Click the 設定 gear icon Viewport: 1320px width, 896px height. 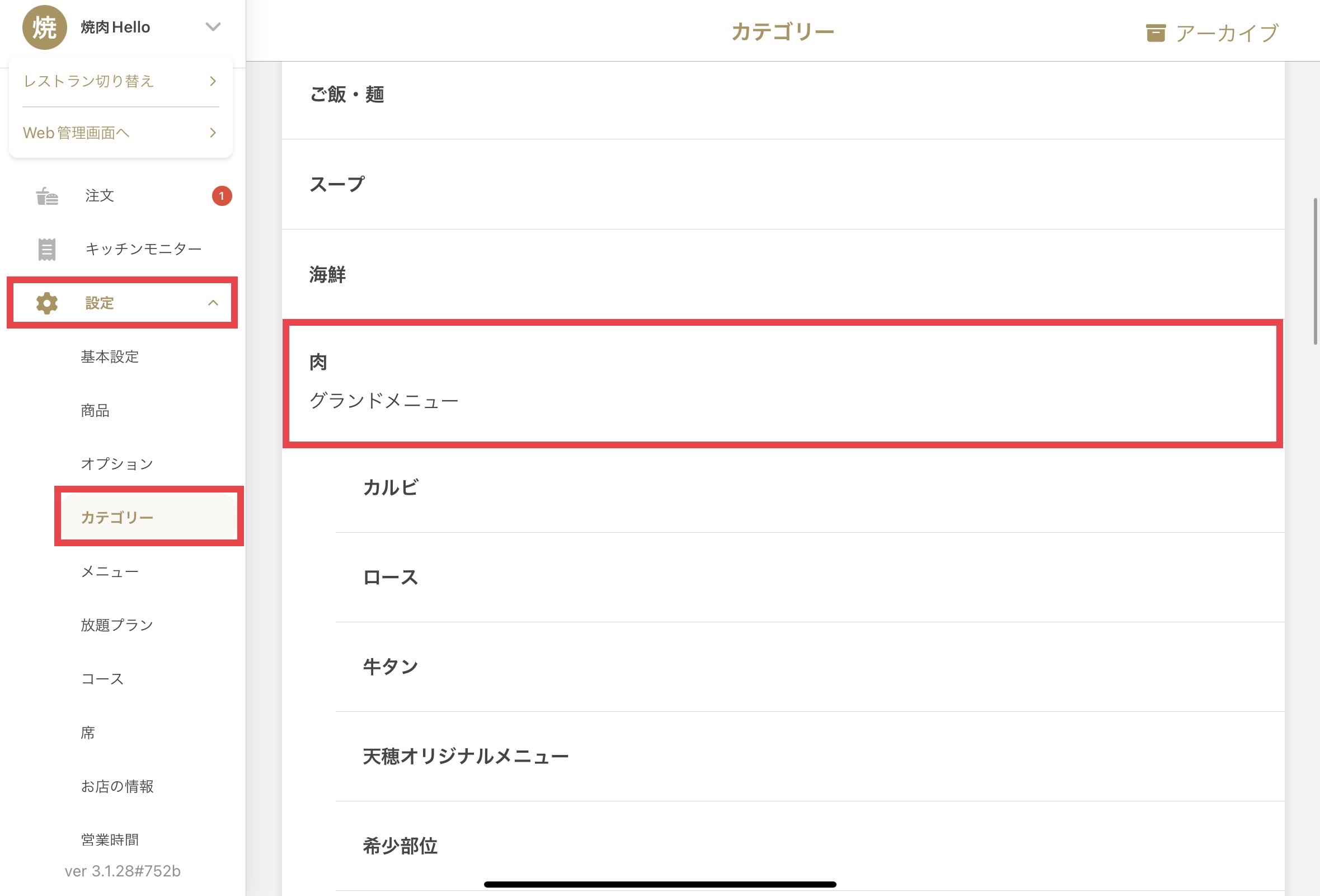pyautogui.click(x=47, y=303)
